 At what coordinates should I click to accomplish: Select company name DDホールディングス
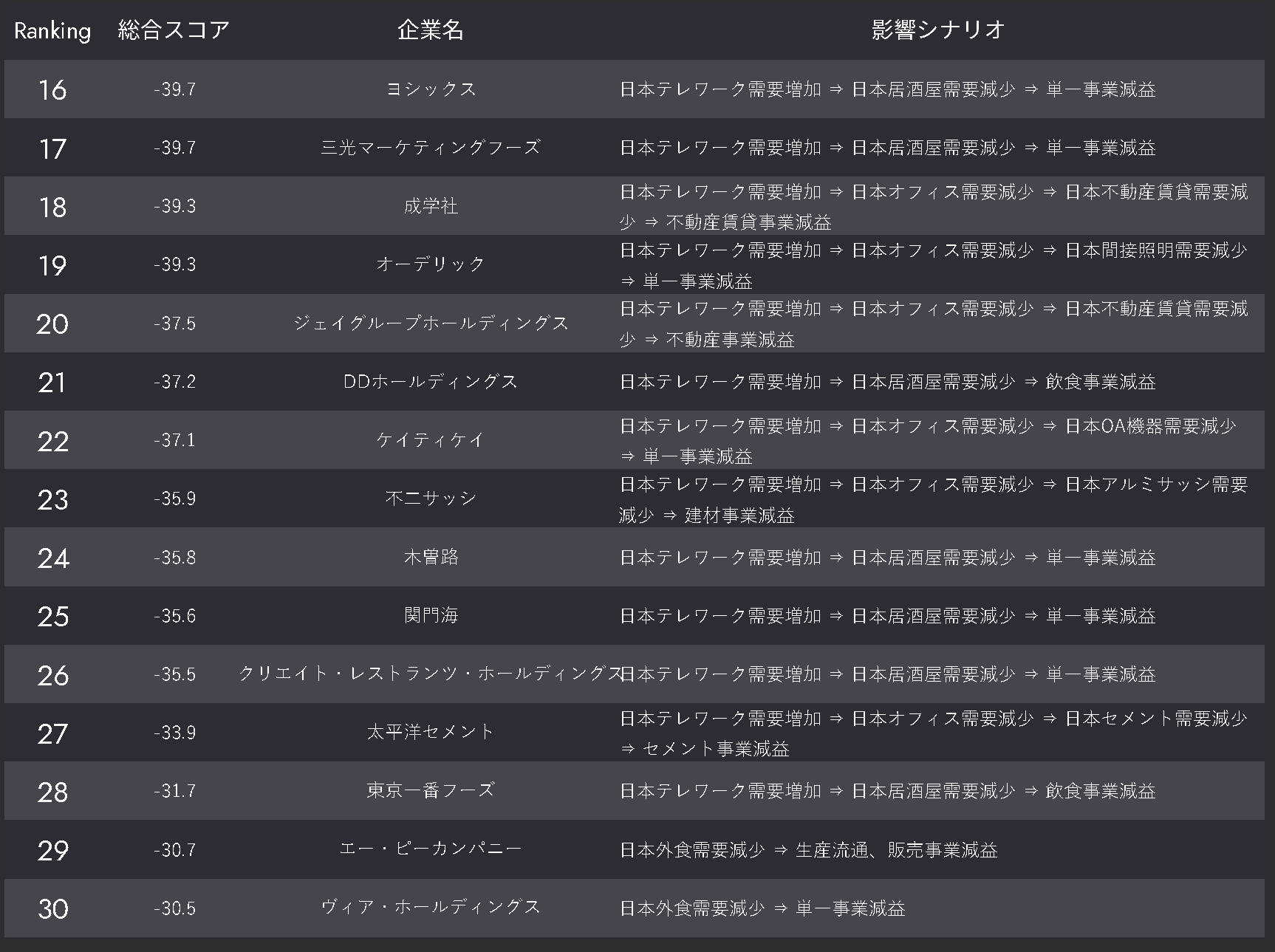point(431,382)
